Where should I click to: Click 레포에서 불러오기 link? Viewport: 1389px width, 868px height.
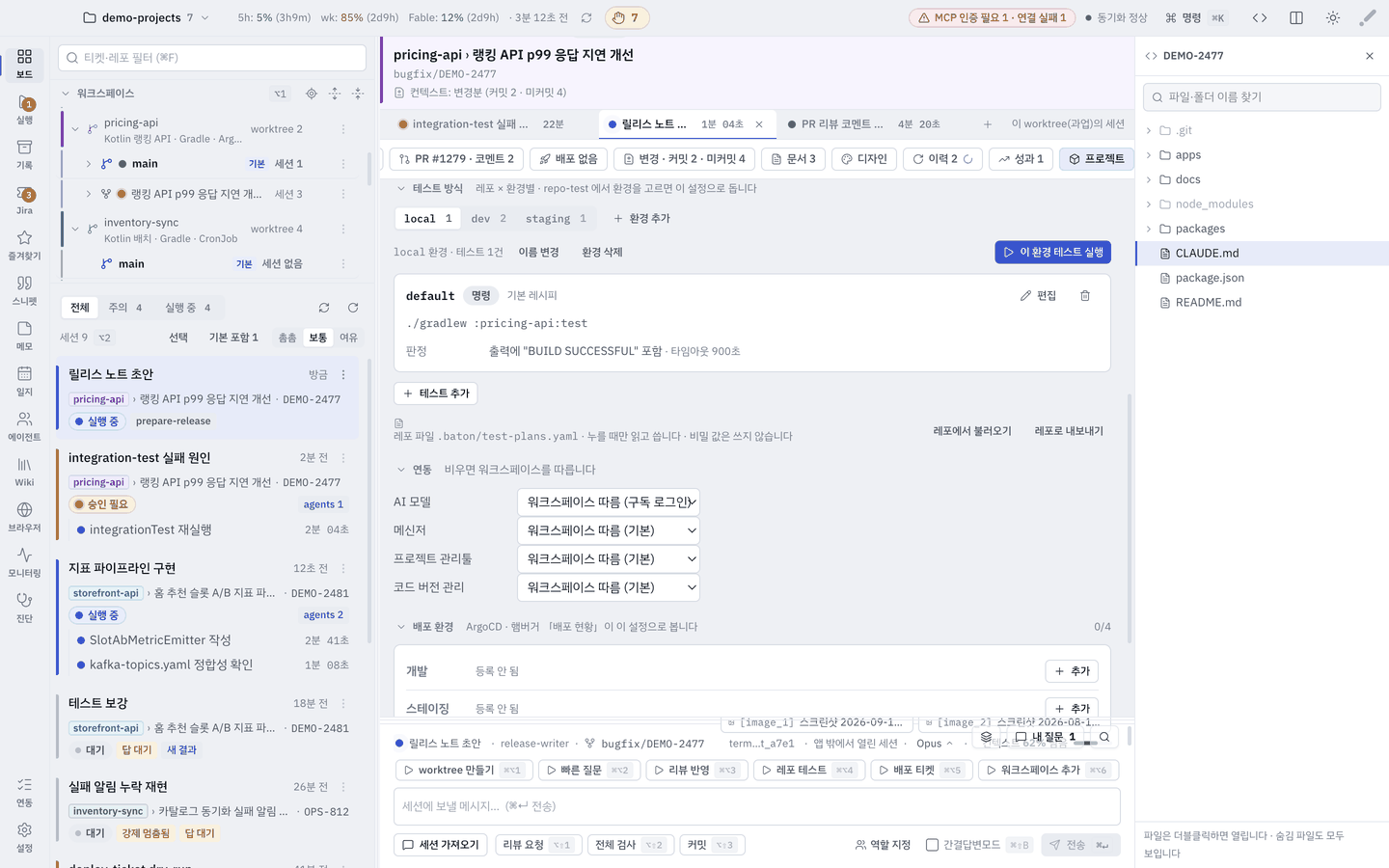point(972,431)
